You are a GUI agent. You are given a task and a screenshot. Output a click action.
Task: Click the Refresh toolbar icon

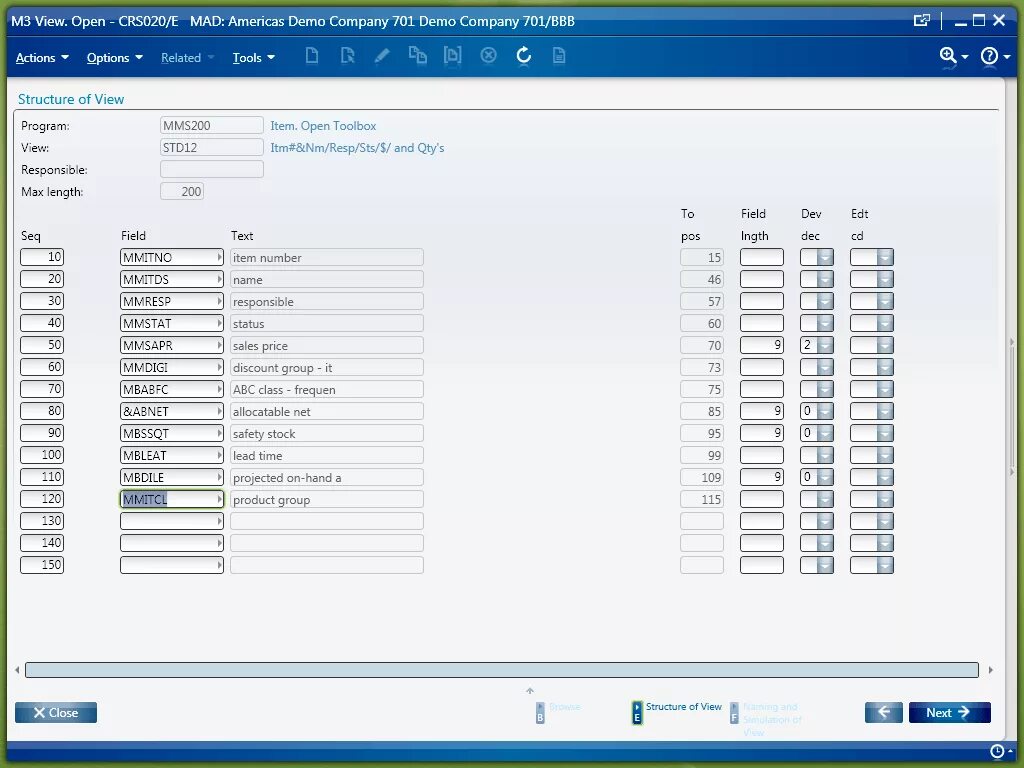coord(524,56)
